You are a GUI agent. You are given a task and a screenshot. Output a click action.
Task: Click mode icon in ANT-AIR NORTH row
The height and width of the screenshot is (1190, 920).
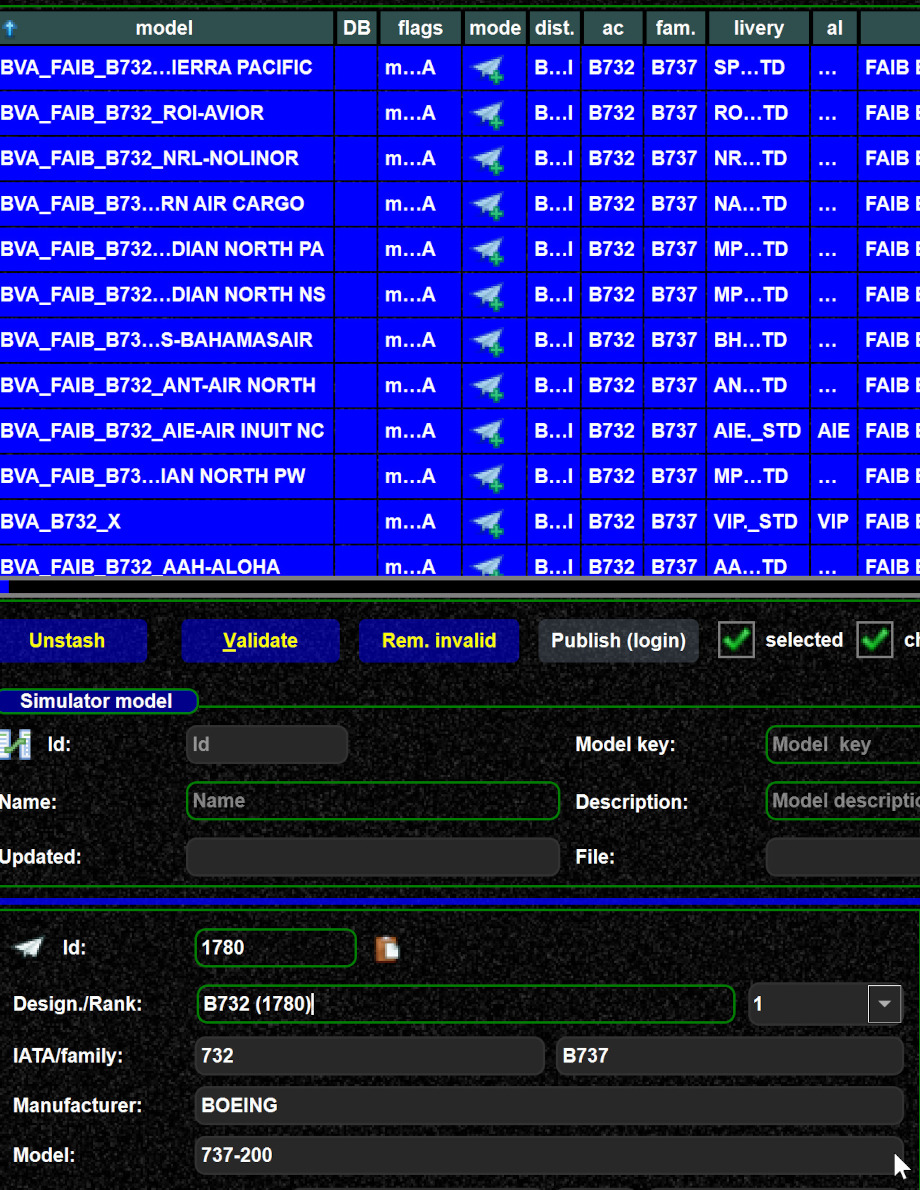[488, 389]
